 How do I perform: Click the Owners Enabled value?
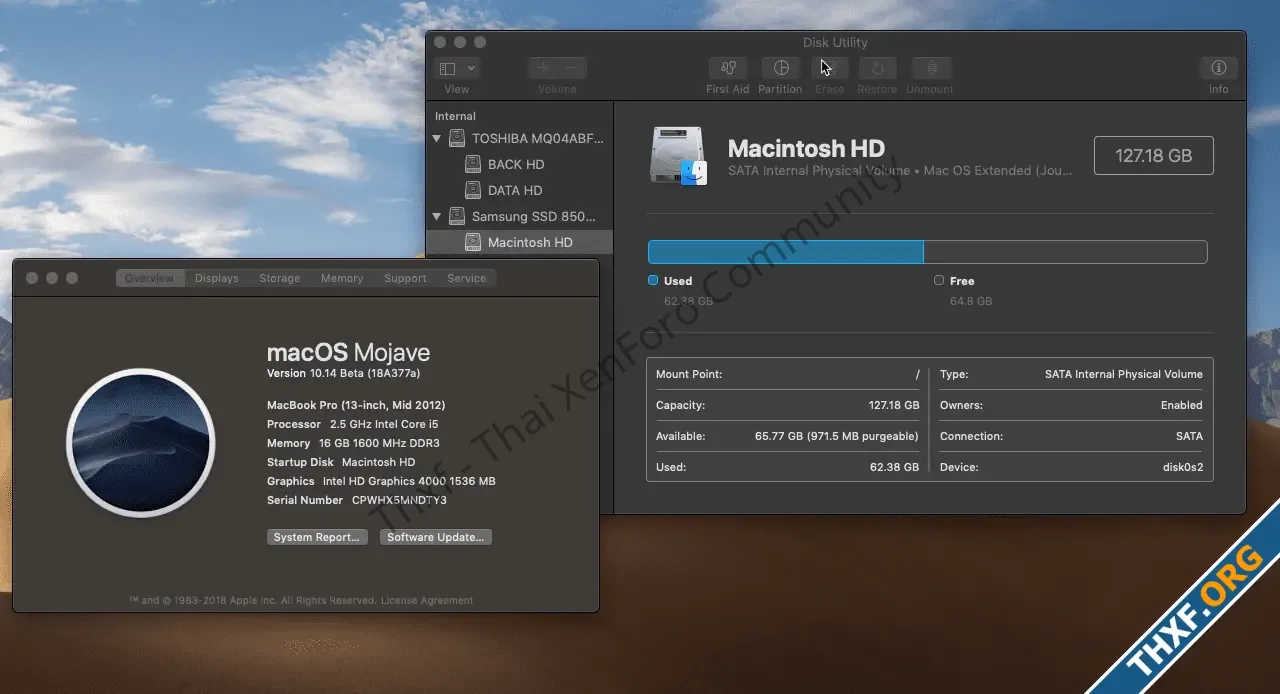click(x=1182, y=405)
